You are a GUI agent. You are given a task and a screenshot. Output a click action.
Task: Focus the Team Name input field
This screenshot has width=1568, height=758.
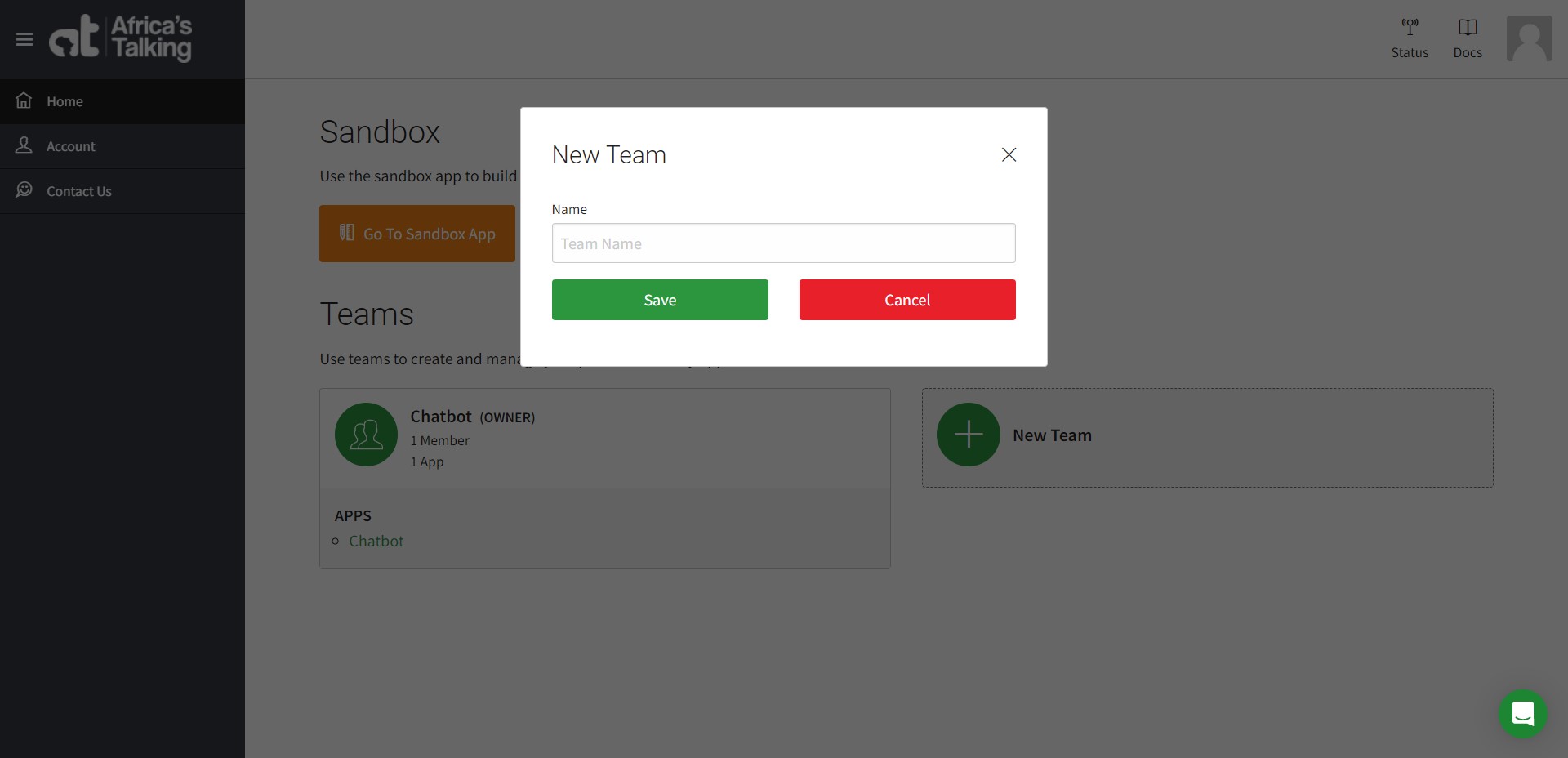click(783, 243)
